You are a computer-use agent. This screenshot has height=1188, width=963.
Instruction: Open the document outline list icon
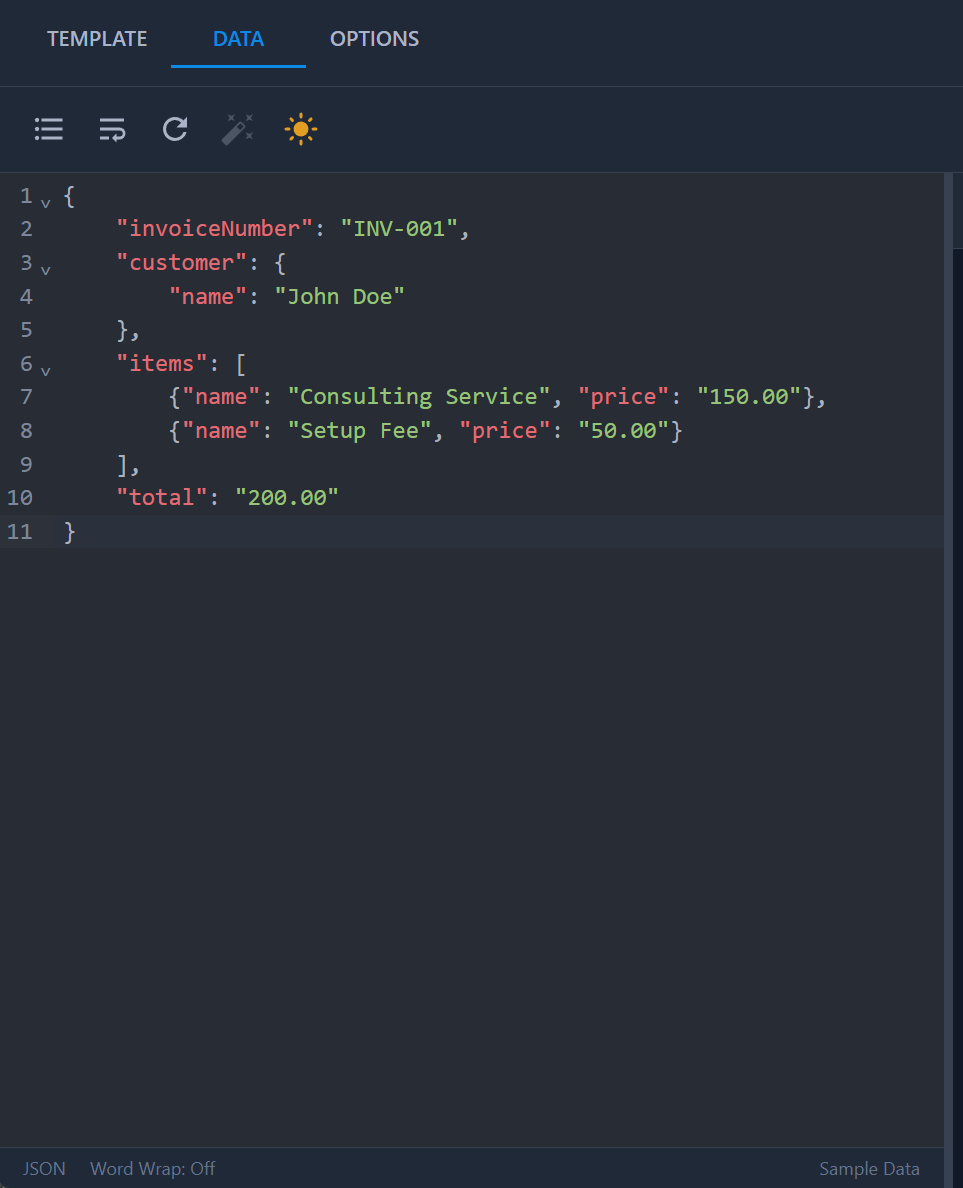(x=48, y=129)
